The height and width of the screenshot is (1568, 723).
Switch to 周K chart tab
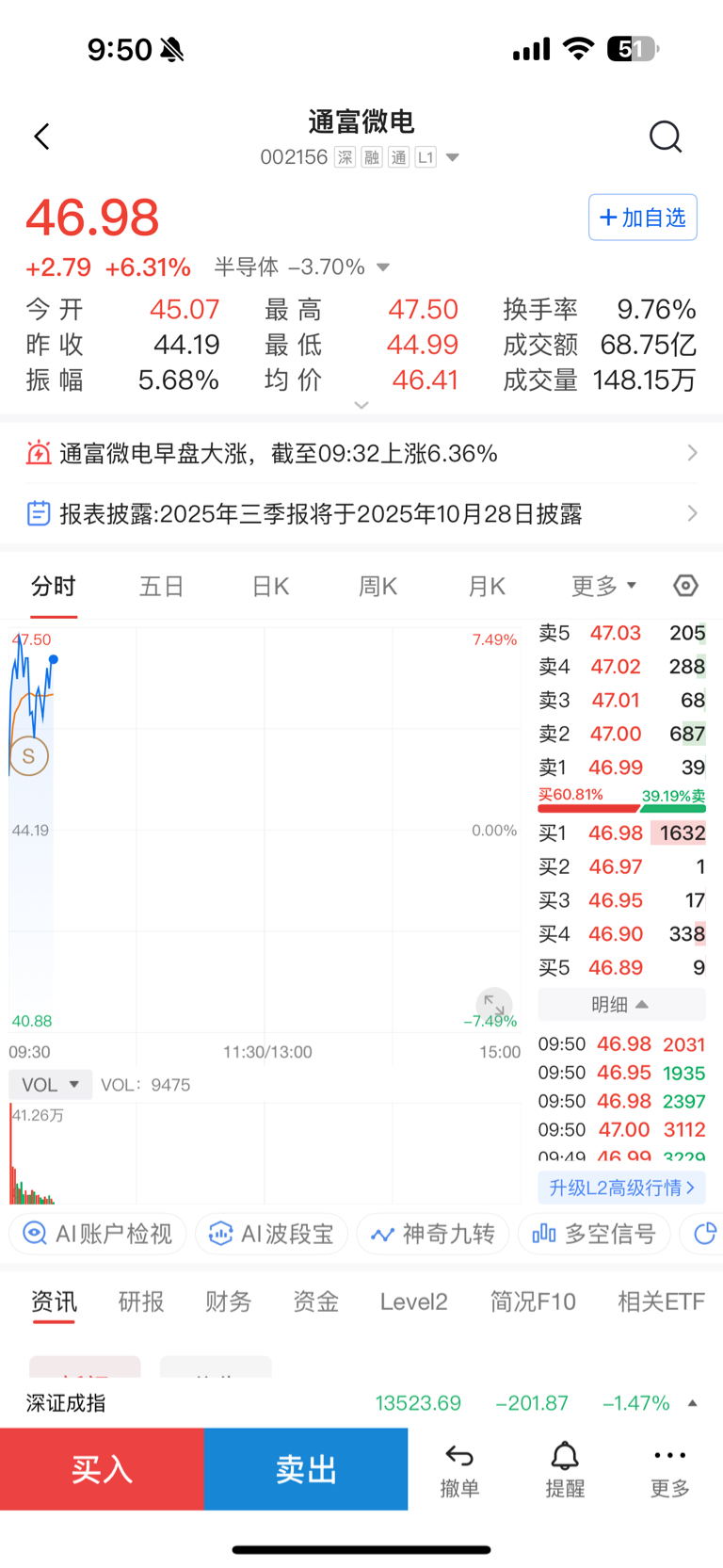pos(378,587)
